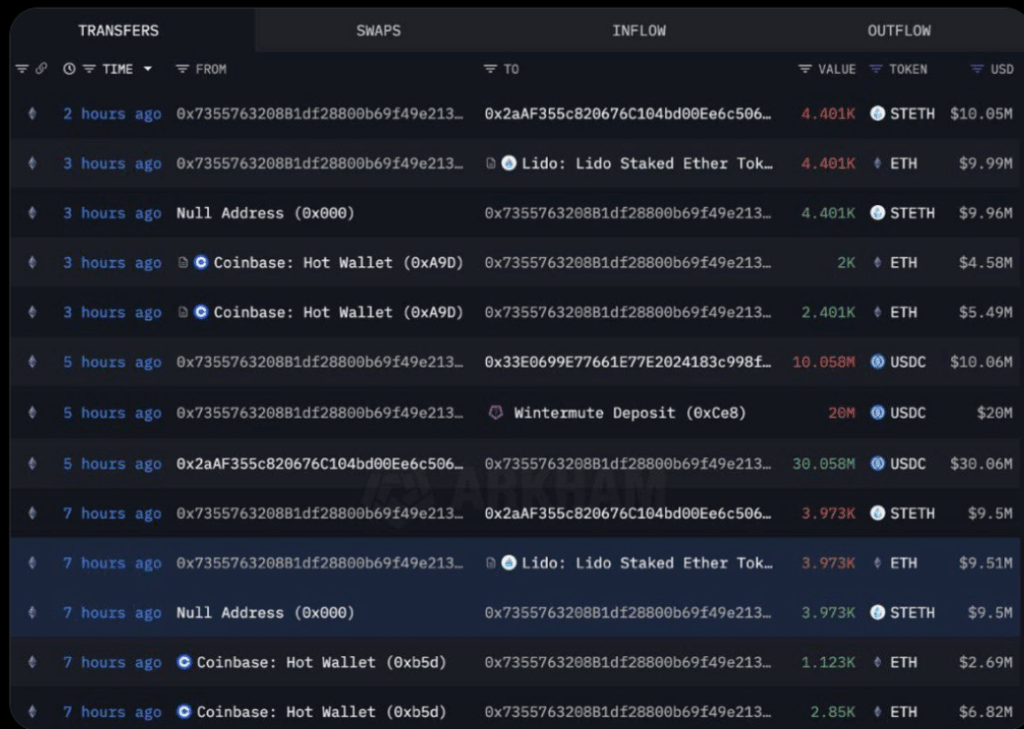Open Lido: Lido Staked Ether on 4.401K ETH row
This screenshot has height=729, width=1024.
click(647, 163)
